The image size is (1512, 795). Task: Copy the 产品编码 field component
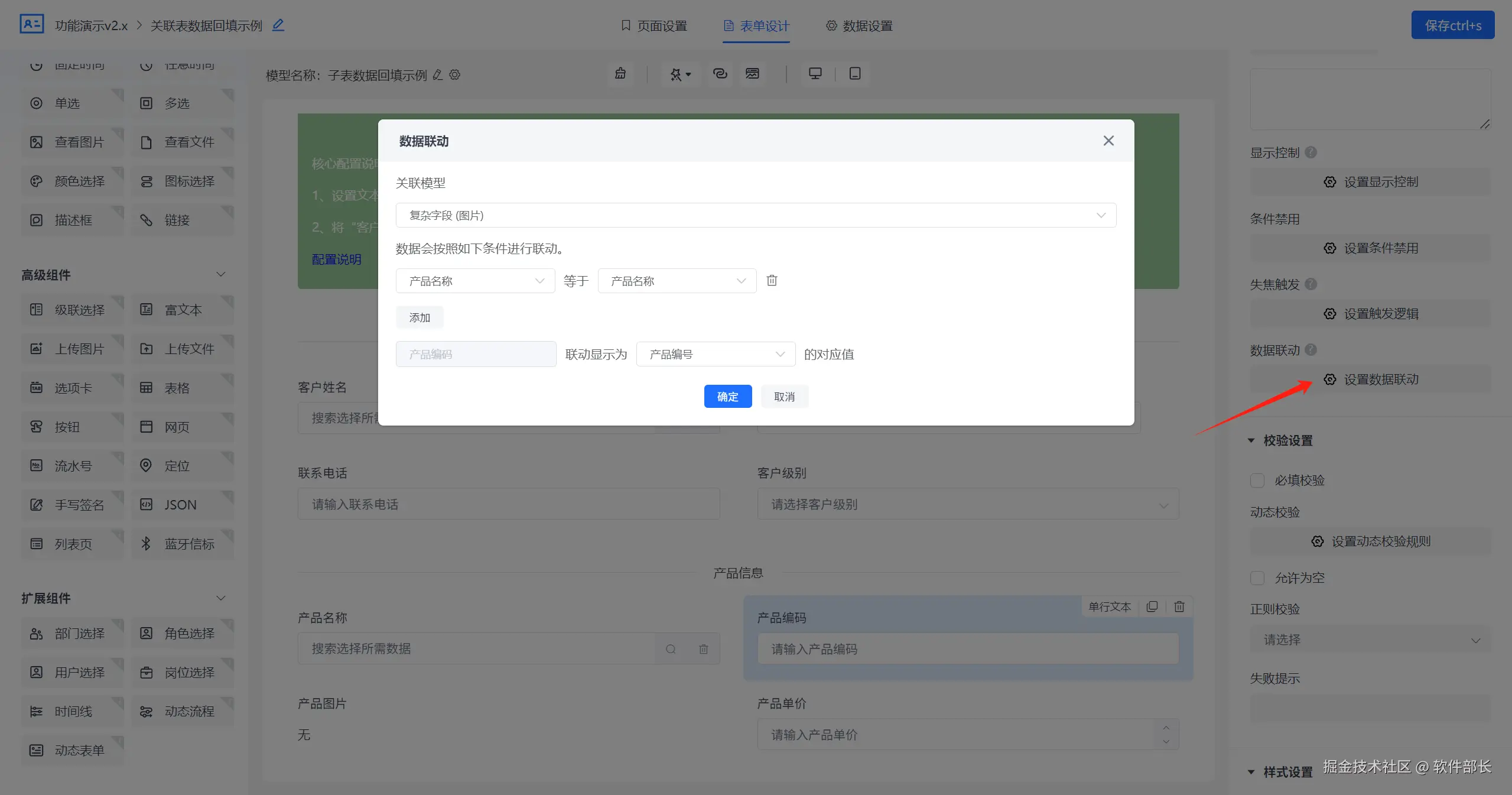click(1152, 606)
